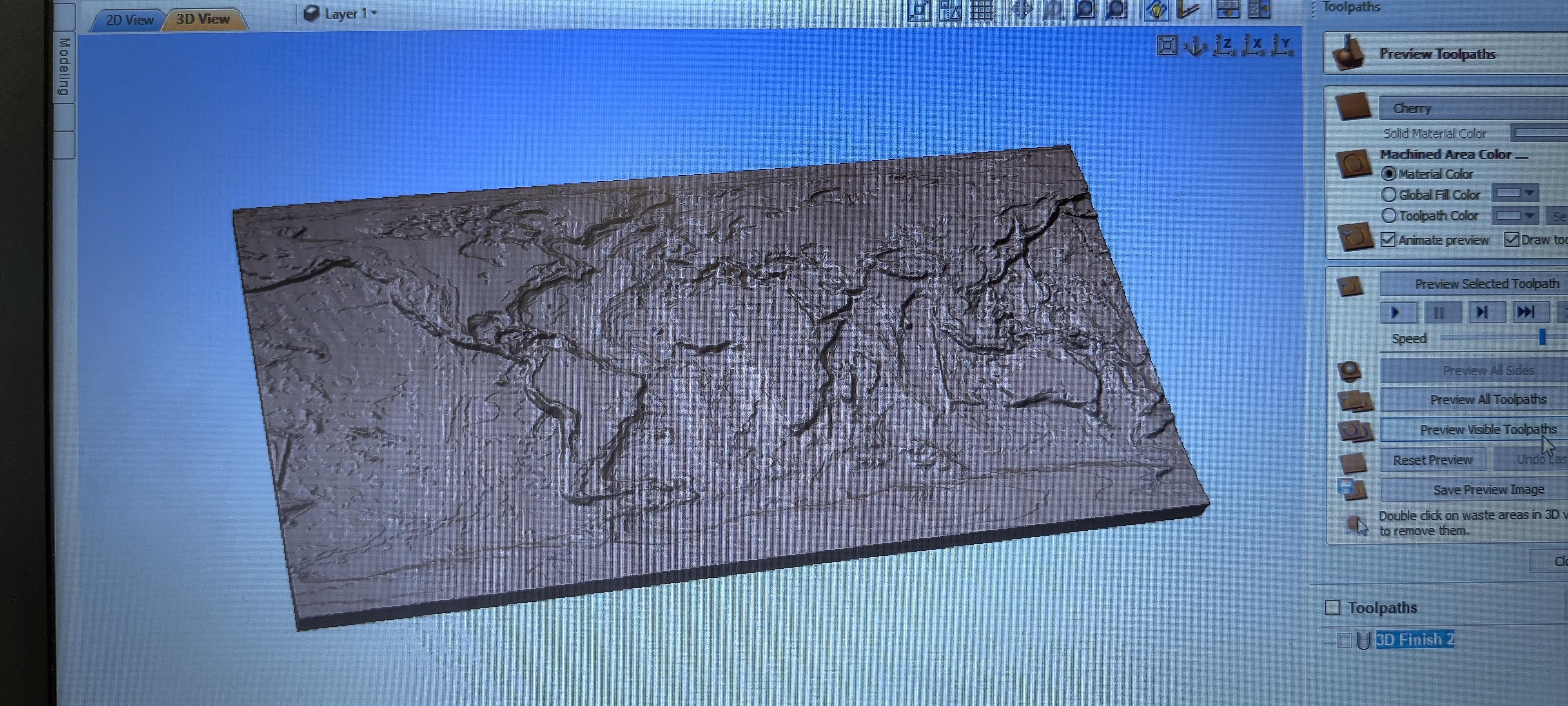Click zoom-to-fit icon in 3D view

tap(1166, 45)
